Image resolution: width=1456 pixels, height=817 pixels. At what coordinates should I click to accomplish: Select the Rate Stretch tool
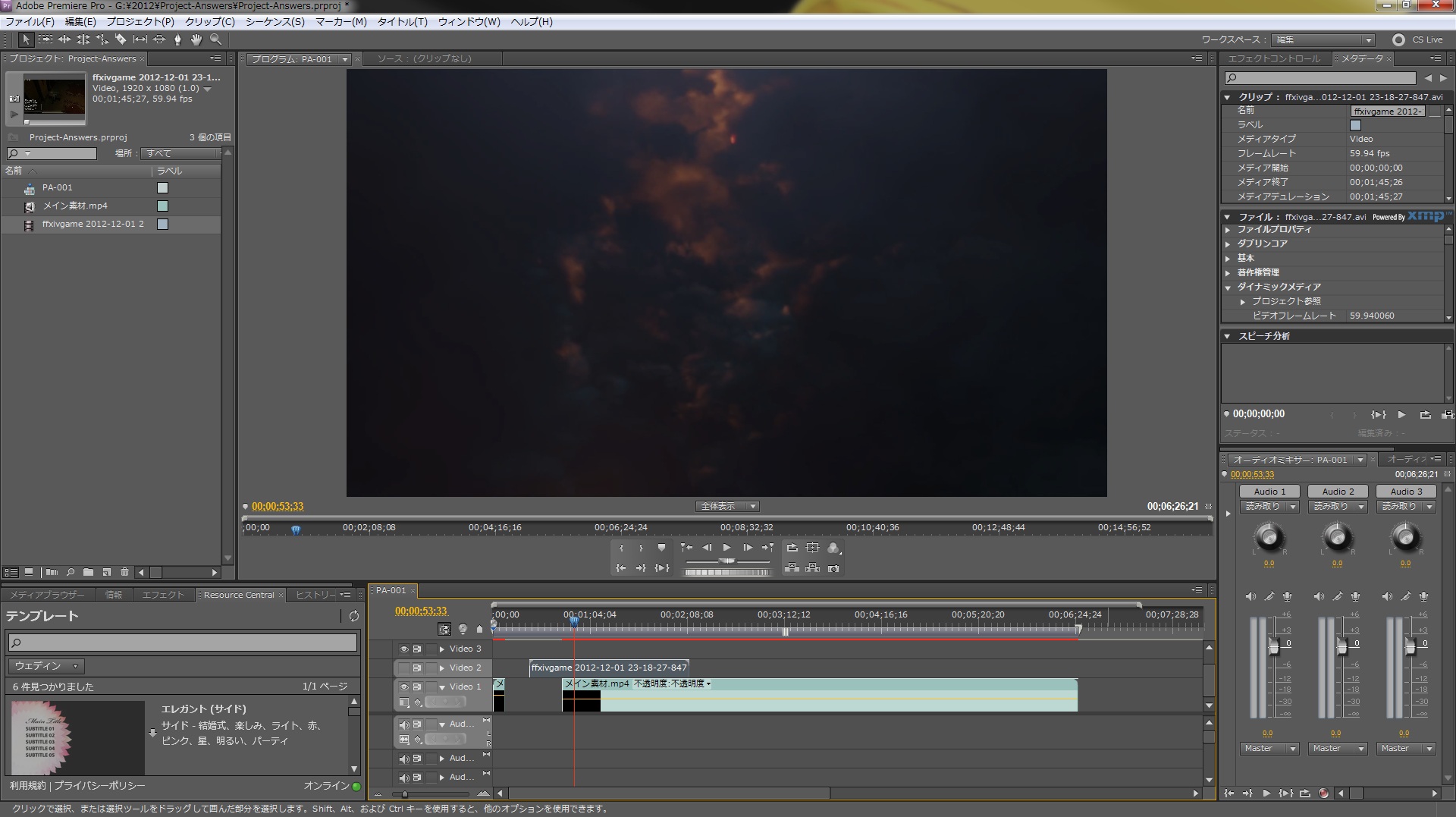pos(102,39)
